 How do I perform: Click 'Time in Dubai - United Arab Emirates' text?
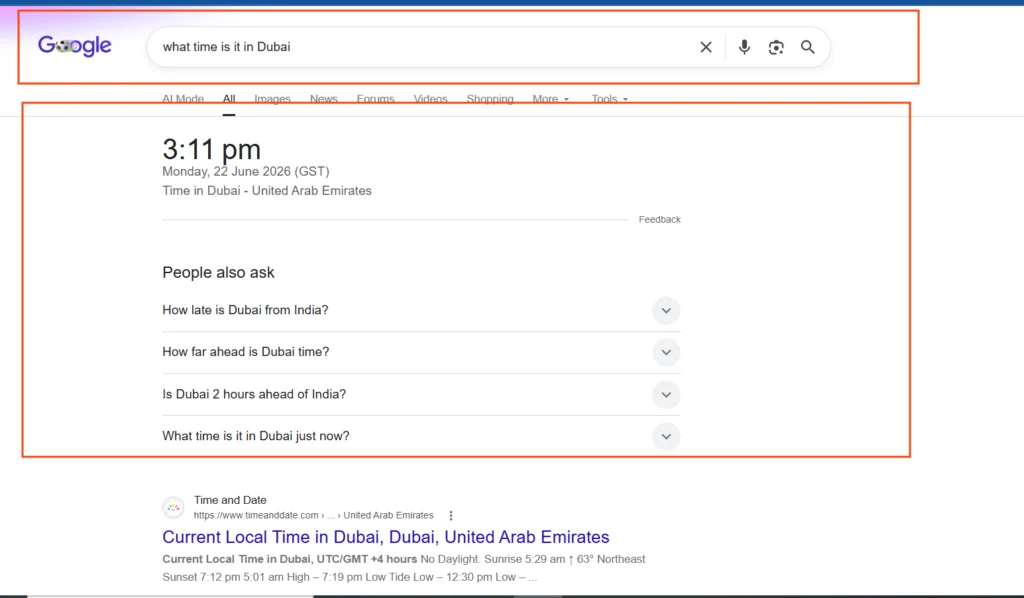point(266,191)
